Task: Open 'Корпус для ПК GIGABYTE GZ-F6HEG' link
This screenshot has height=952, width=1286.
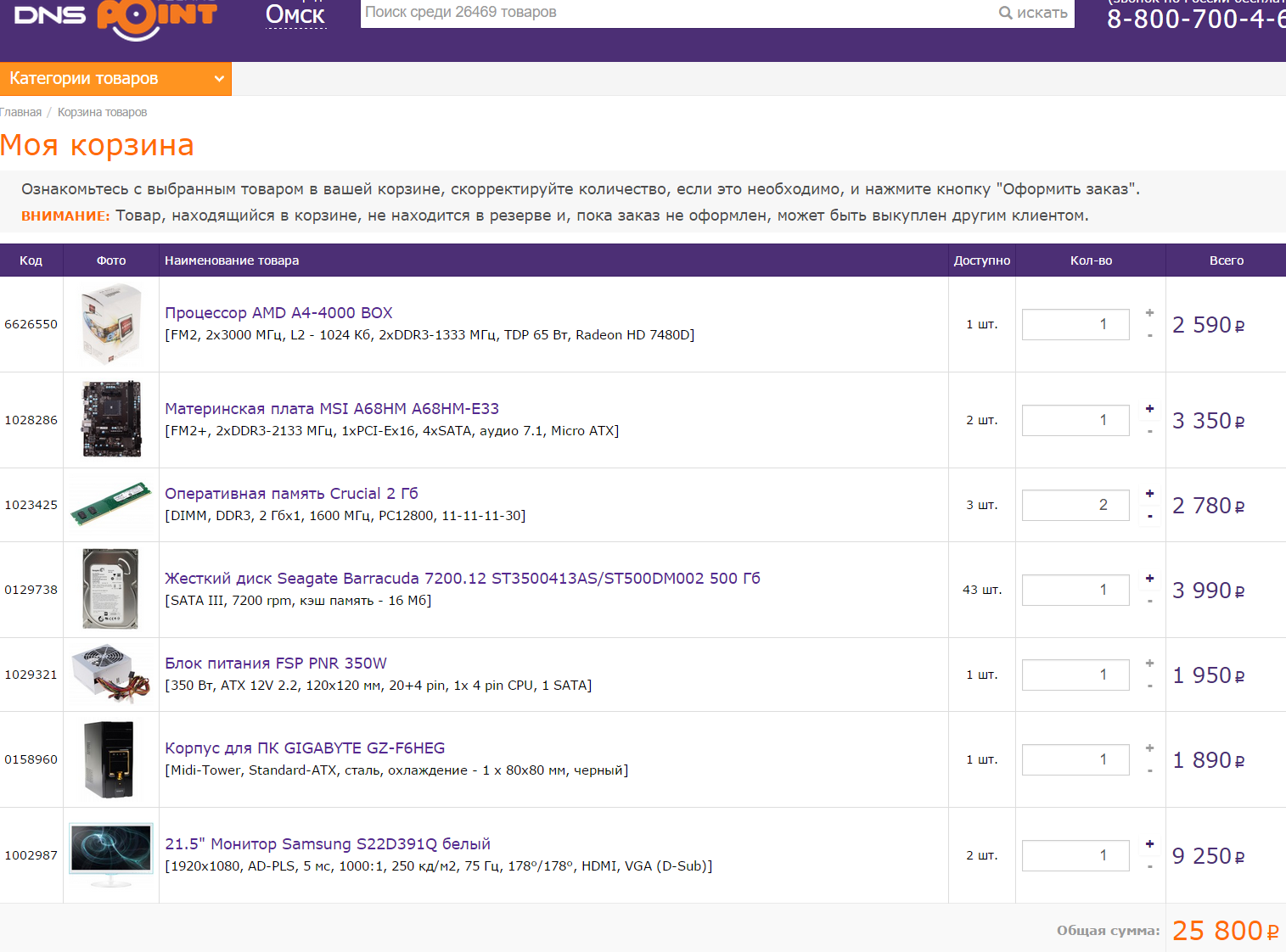Action: (305, 748)
